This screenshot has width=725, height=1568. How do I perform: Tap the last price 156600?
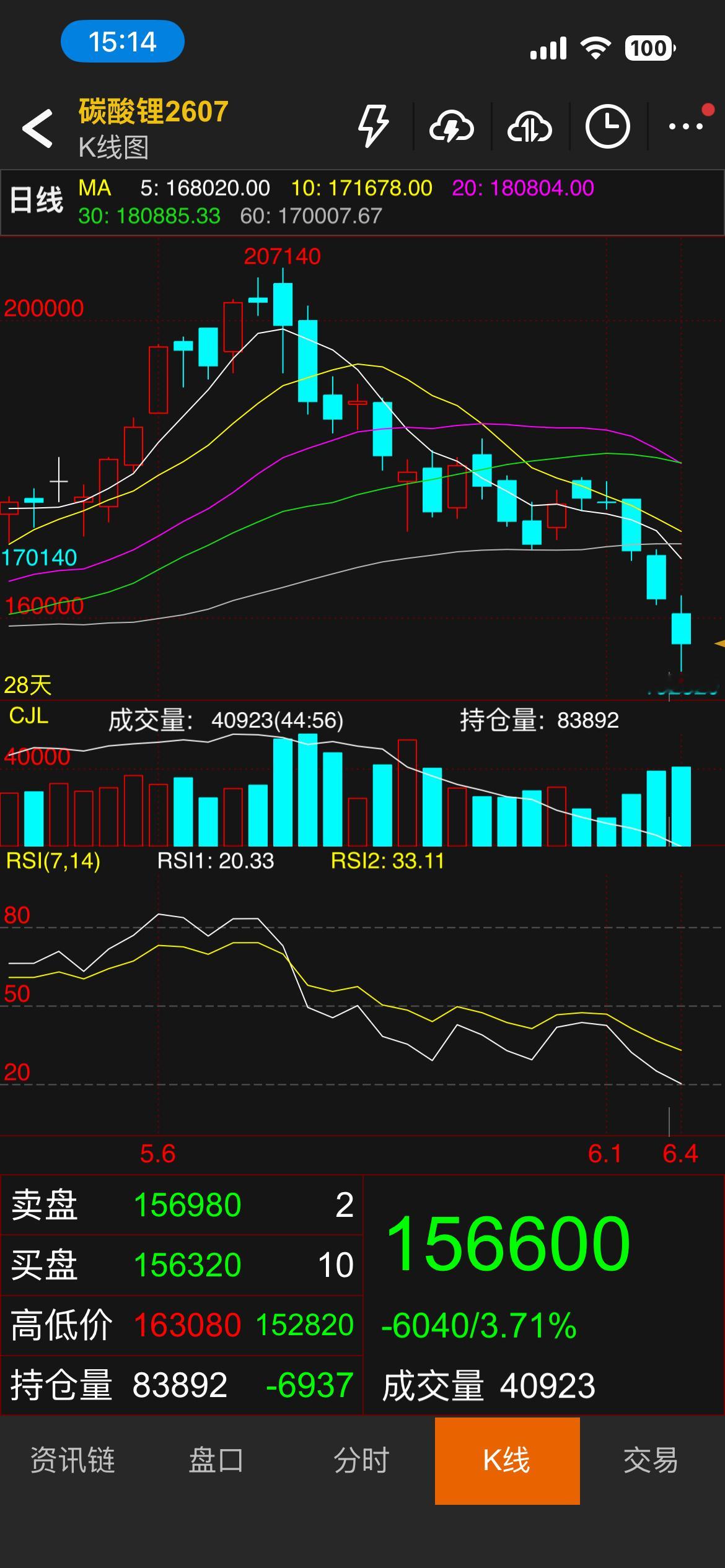point(508,1244)
